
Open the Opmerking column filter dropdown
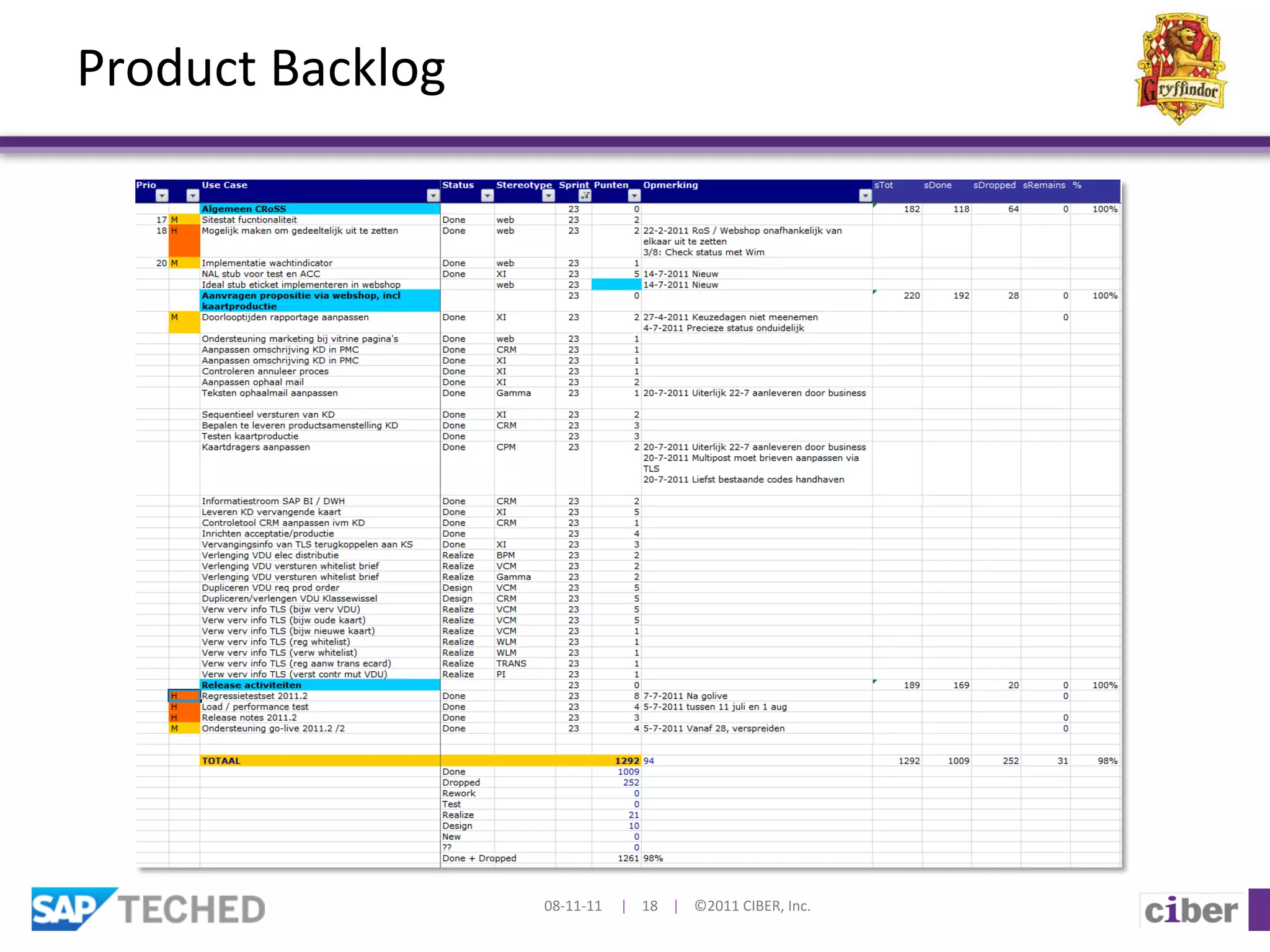[865, 196]
